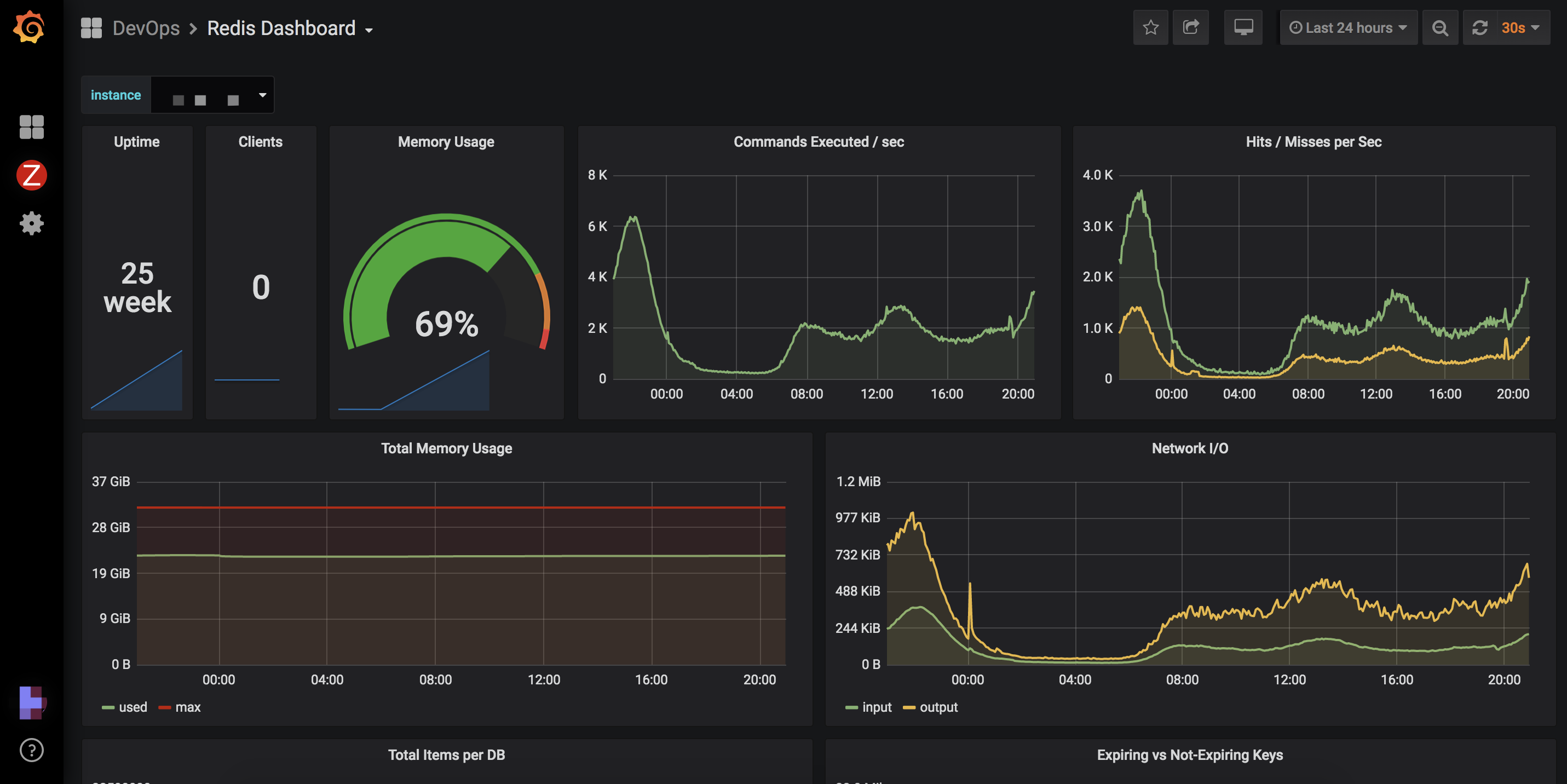Open the instance variable dropdown
This screenshot has height=784, width=1567.
pos(212,95)
